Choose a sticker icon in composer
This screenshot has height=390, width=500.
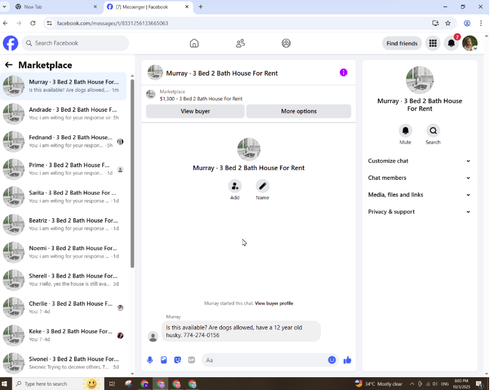[177, 360]
